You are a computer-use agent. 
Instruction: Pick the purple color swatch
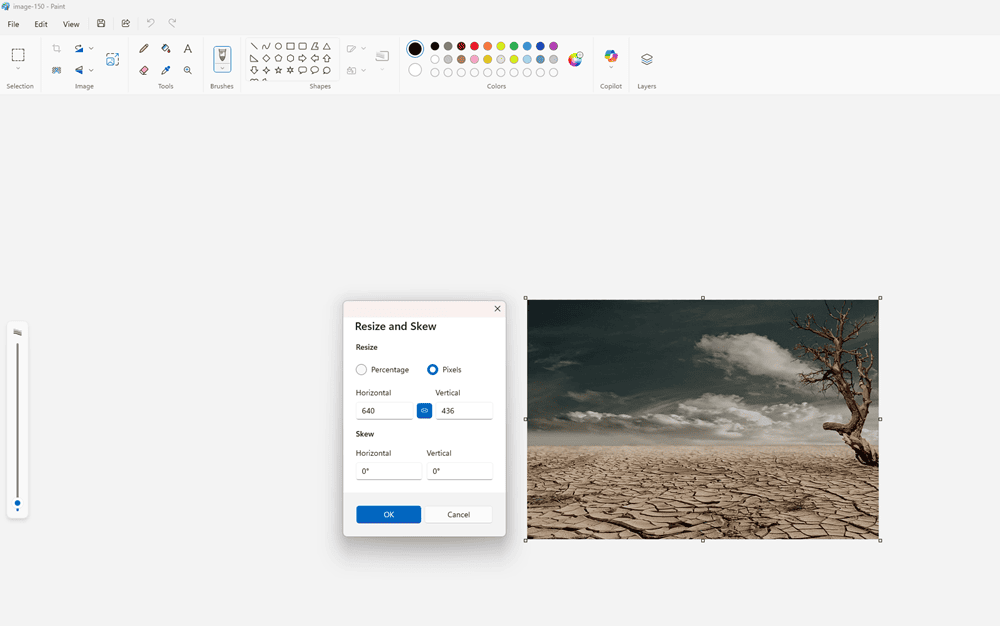coord(554,46)
